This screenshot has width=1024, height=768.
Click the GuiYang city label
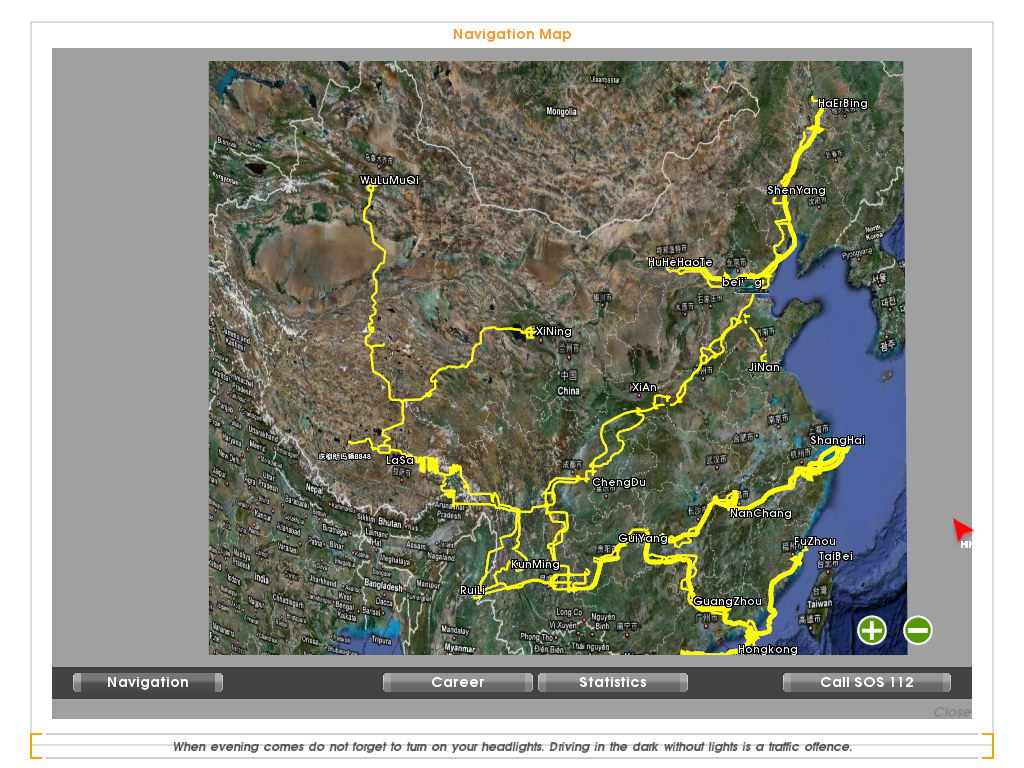coord(643,538)
